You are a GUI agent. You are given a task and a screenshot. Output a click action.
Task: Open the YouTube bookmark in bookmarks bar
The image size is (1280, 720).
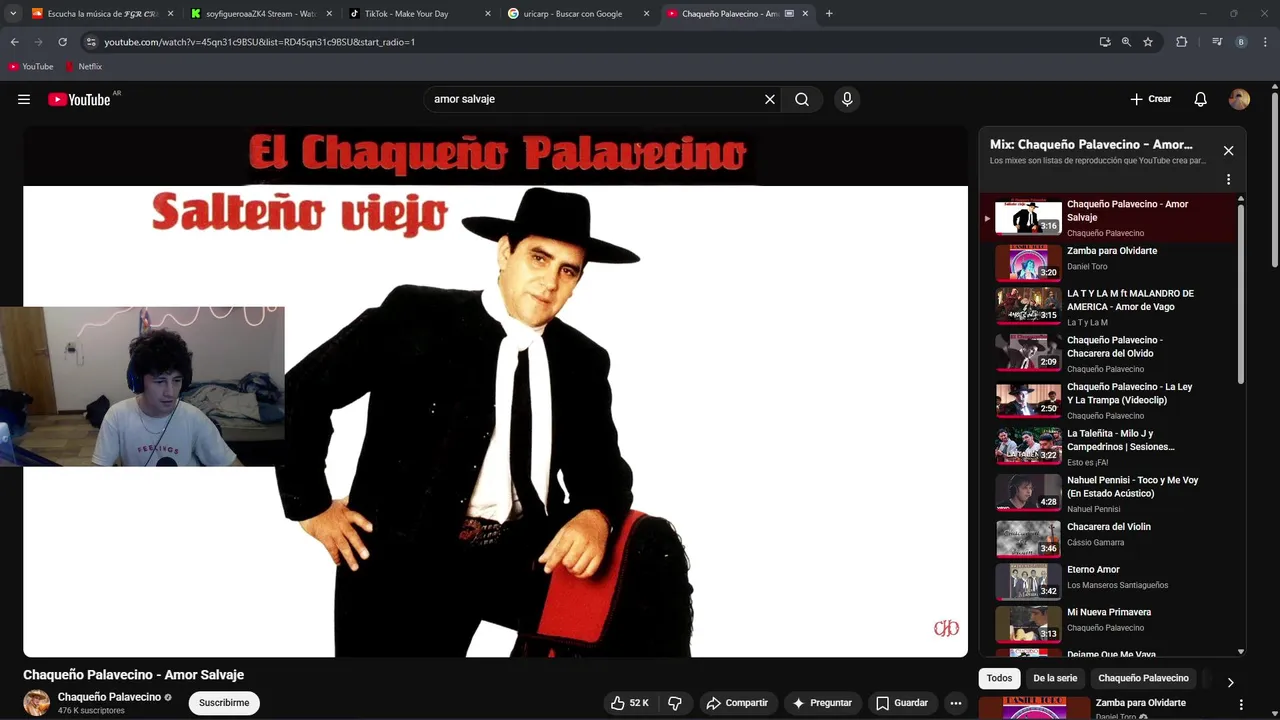click(x=30, y=66)
